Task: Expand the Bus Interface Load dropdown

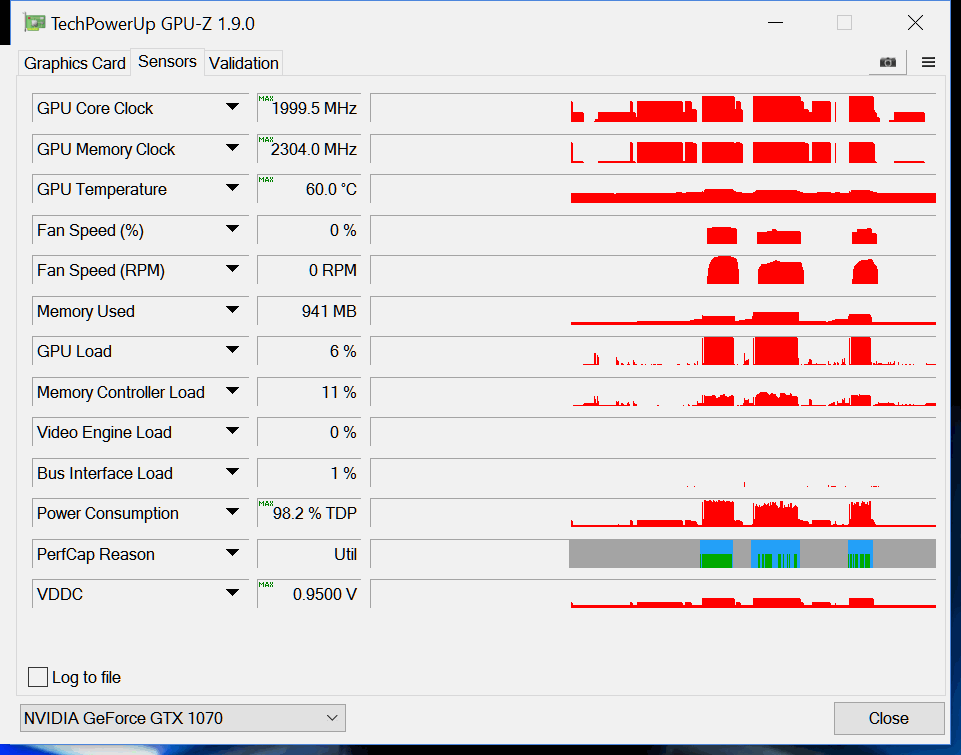Action: pyautogui.click(x=232, y=472)
